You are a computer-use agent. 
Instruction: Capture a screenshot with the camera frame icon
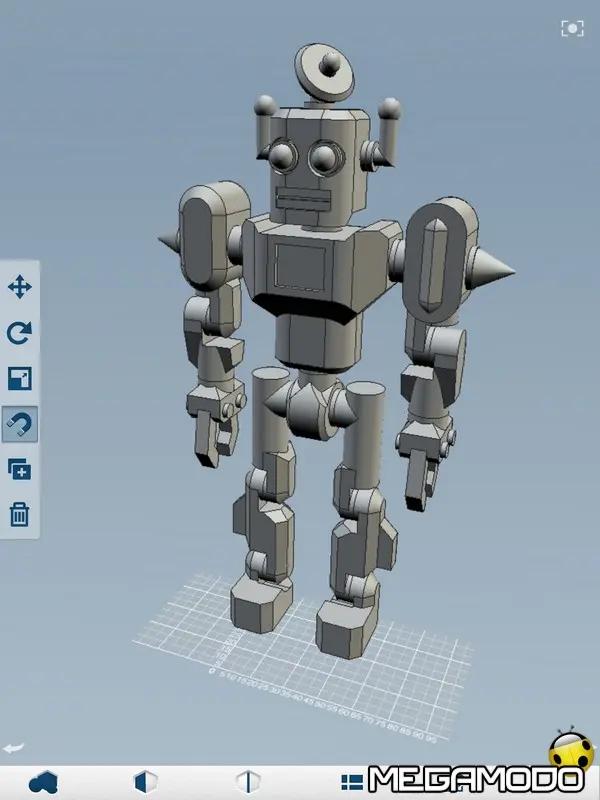tap(572, 28)
